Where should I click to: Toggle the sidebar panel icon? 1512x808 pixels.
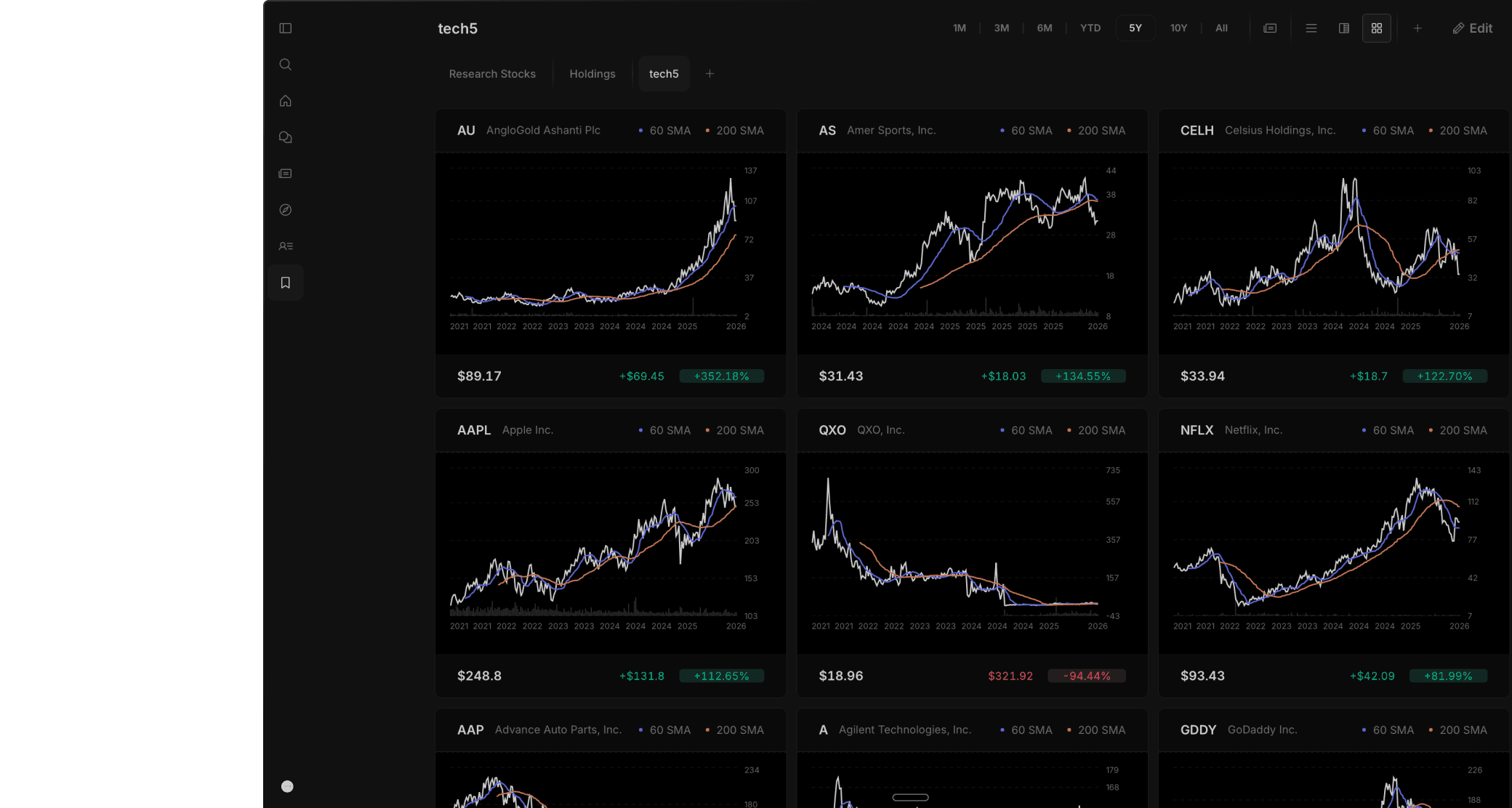pos(285,28)
